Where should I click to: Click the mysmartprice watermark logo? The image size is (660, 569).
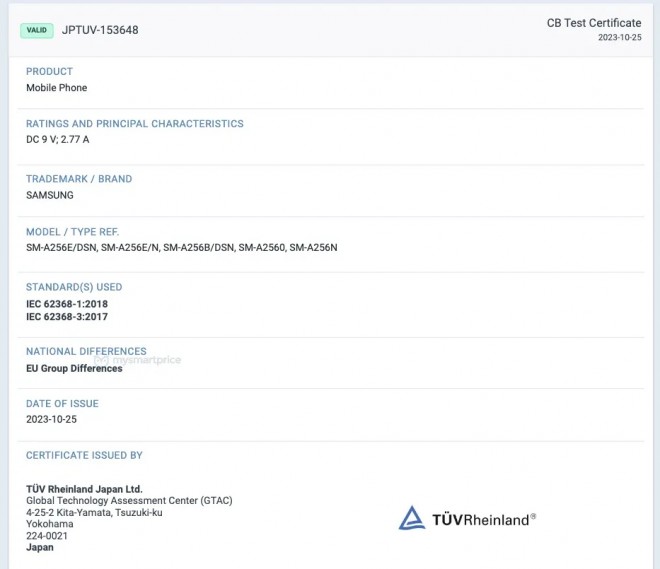pos(144,360)
